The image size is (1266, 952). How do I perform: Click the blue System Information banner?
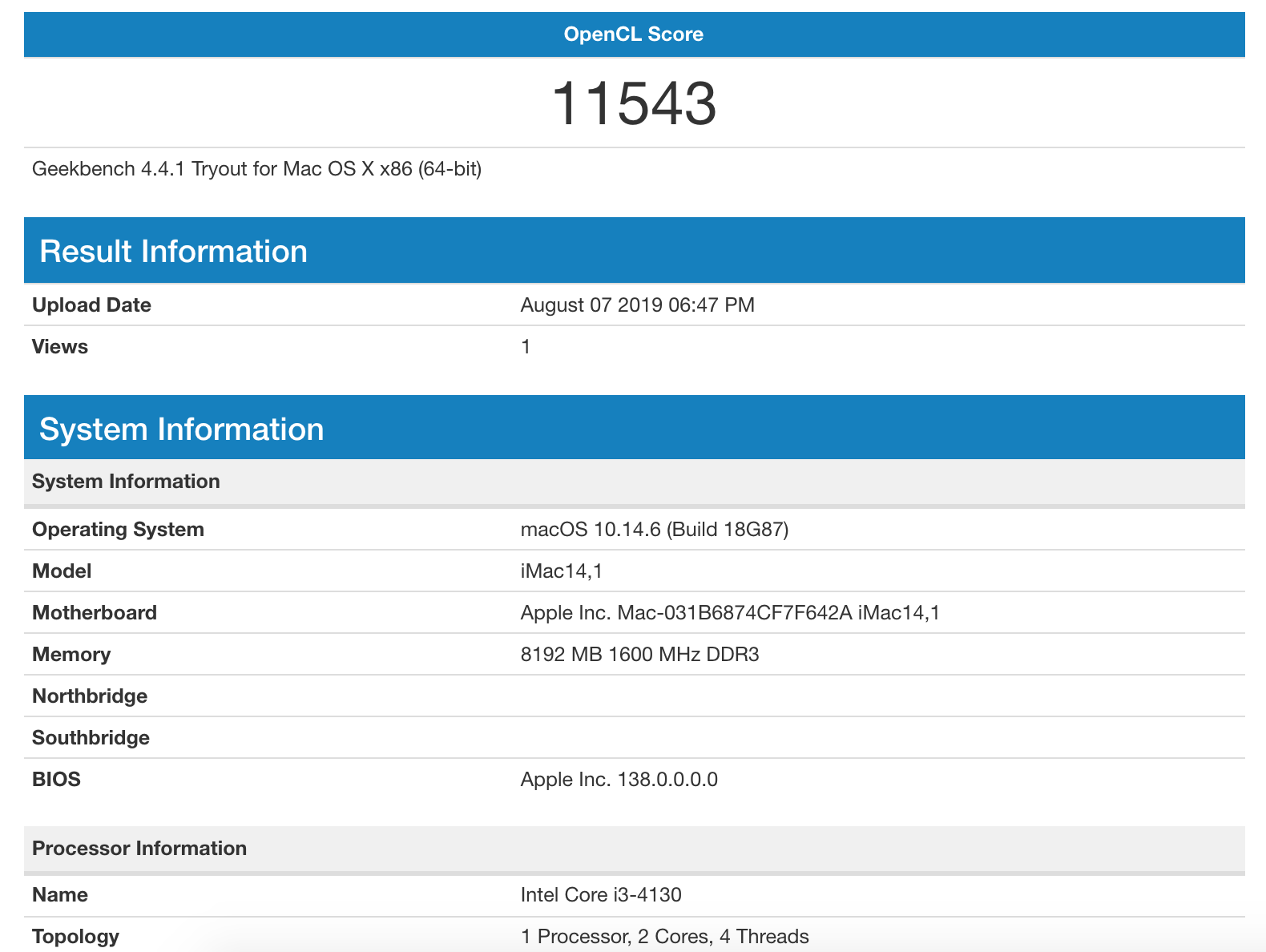point(634,428)
